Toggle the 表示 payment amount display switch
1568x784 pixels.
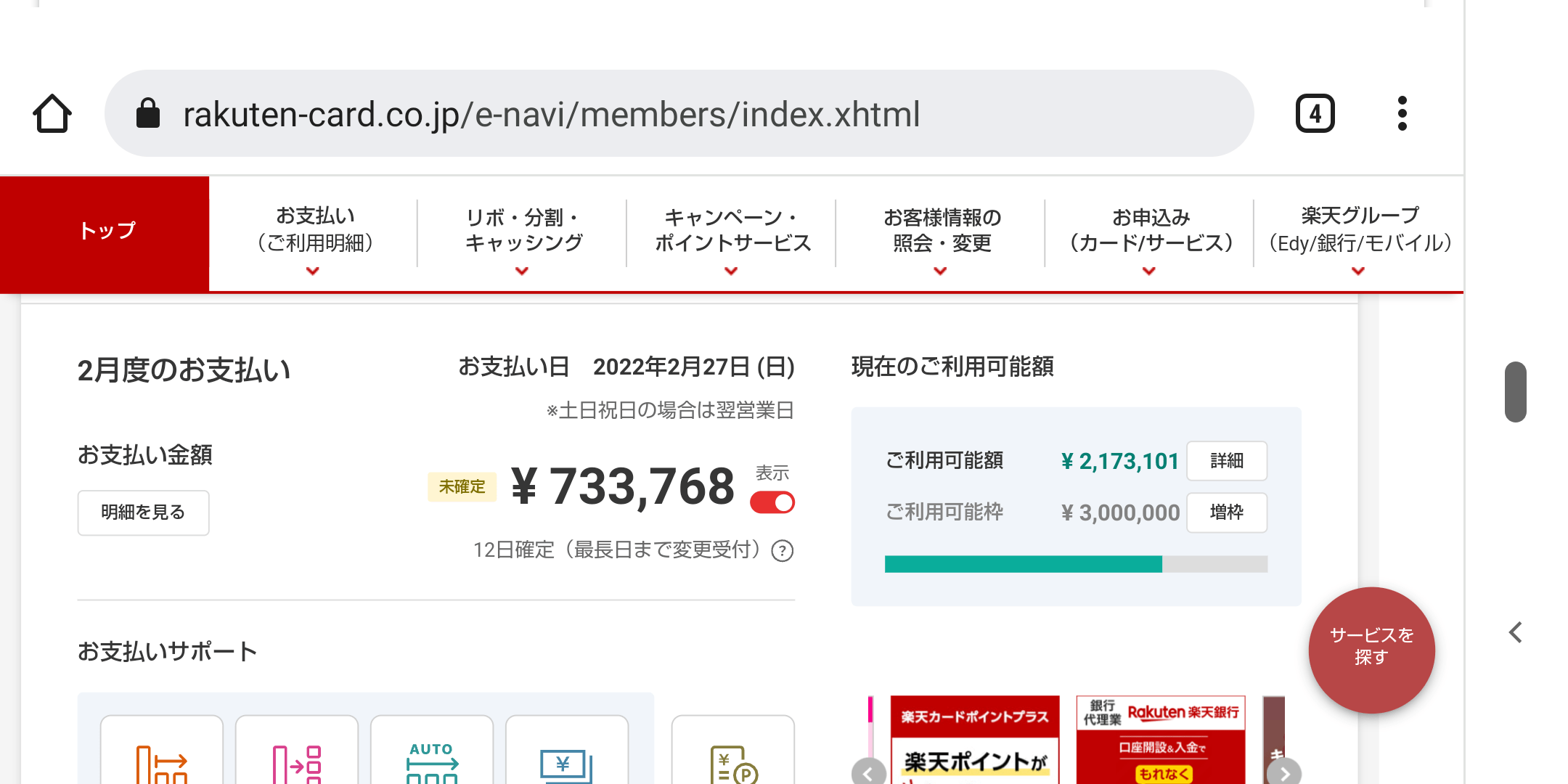(772, 502)
